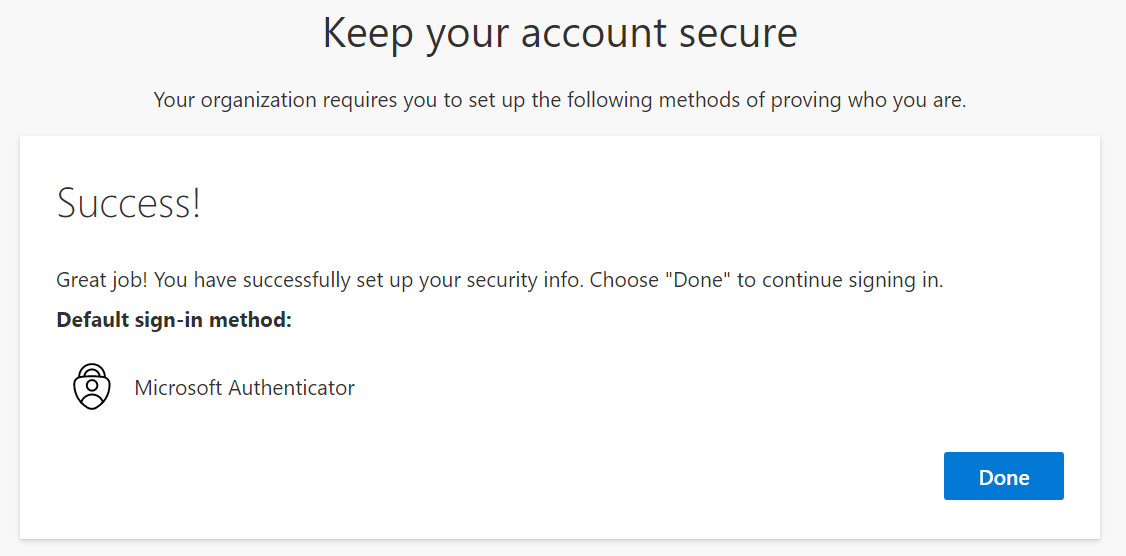The height and width of the screenshot is (556, 1126).
Task: Click the Microsoft Authenticator lock icon
Action: coord(92,387)
